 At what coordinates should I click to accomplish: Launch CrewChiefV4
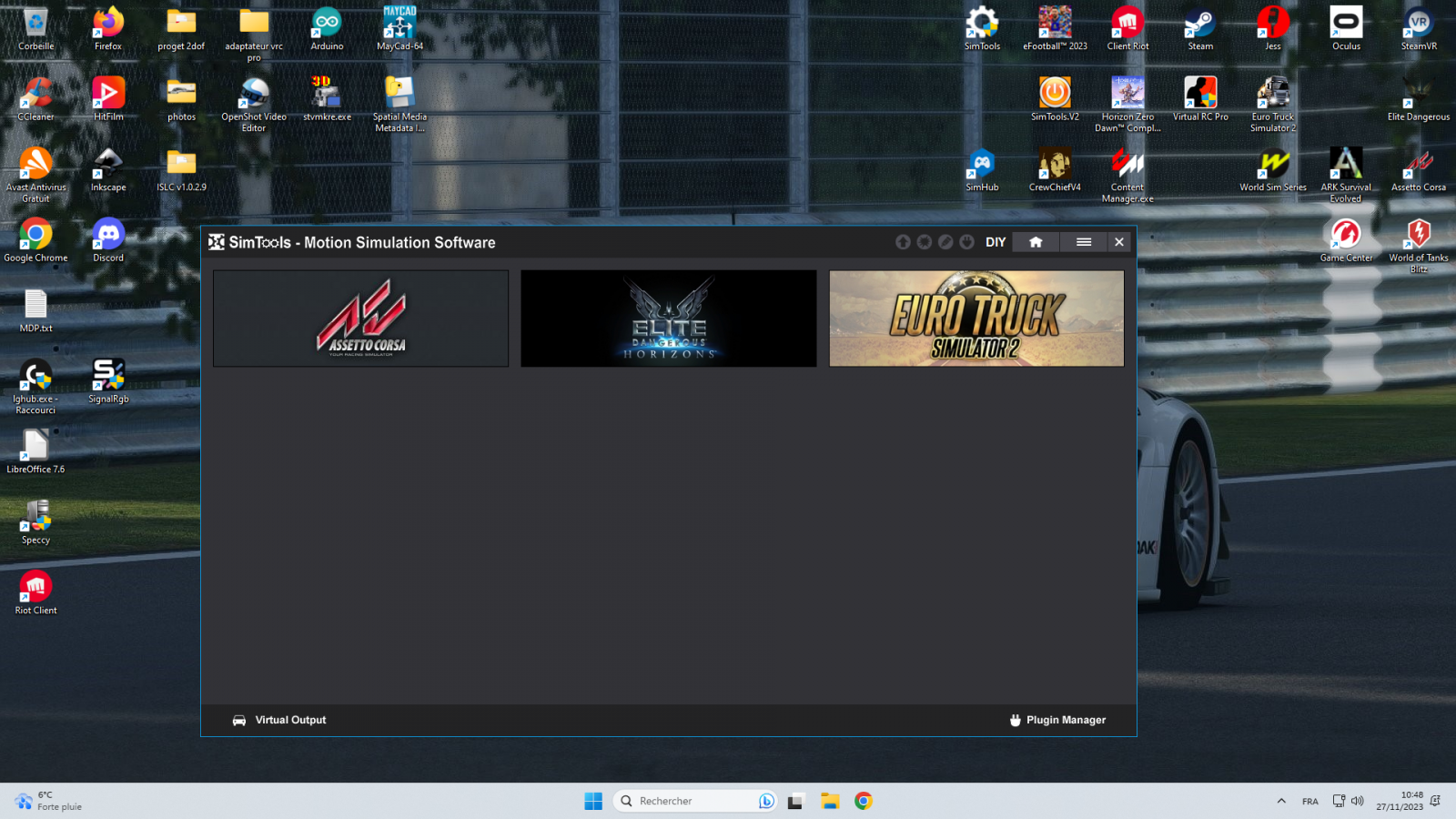point(1055,169)
